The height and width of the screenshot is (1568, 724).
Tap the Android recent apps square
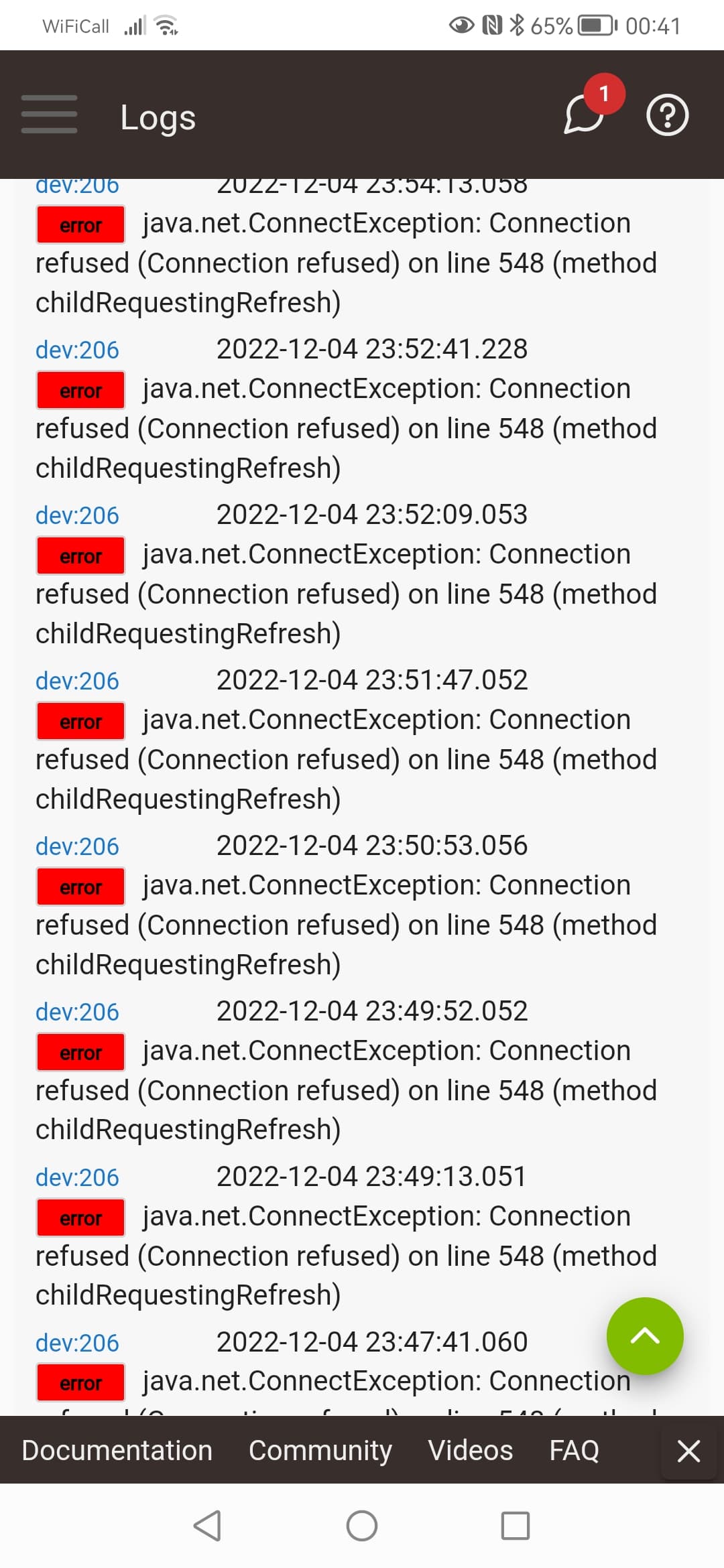(x=516, y=1526)
